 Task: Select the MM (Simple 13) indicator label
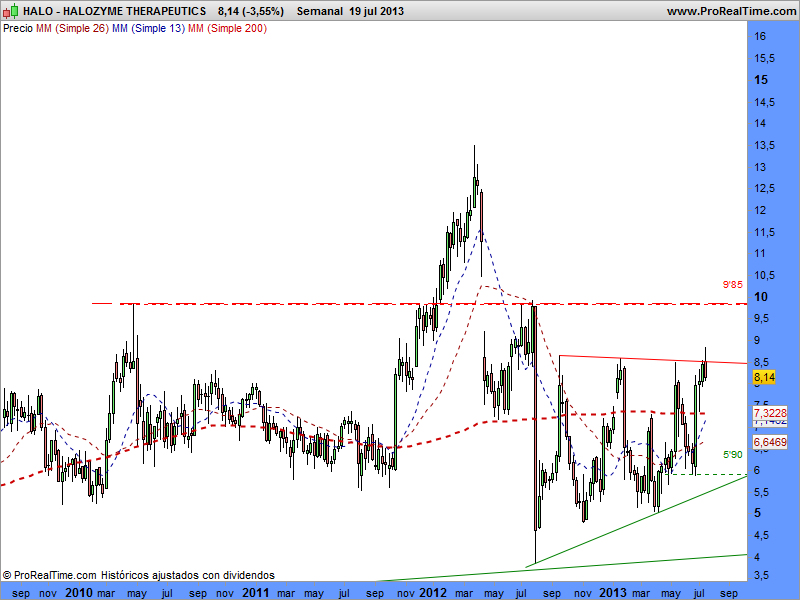(148, 29)
